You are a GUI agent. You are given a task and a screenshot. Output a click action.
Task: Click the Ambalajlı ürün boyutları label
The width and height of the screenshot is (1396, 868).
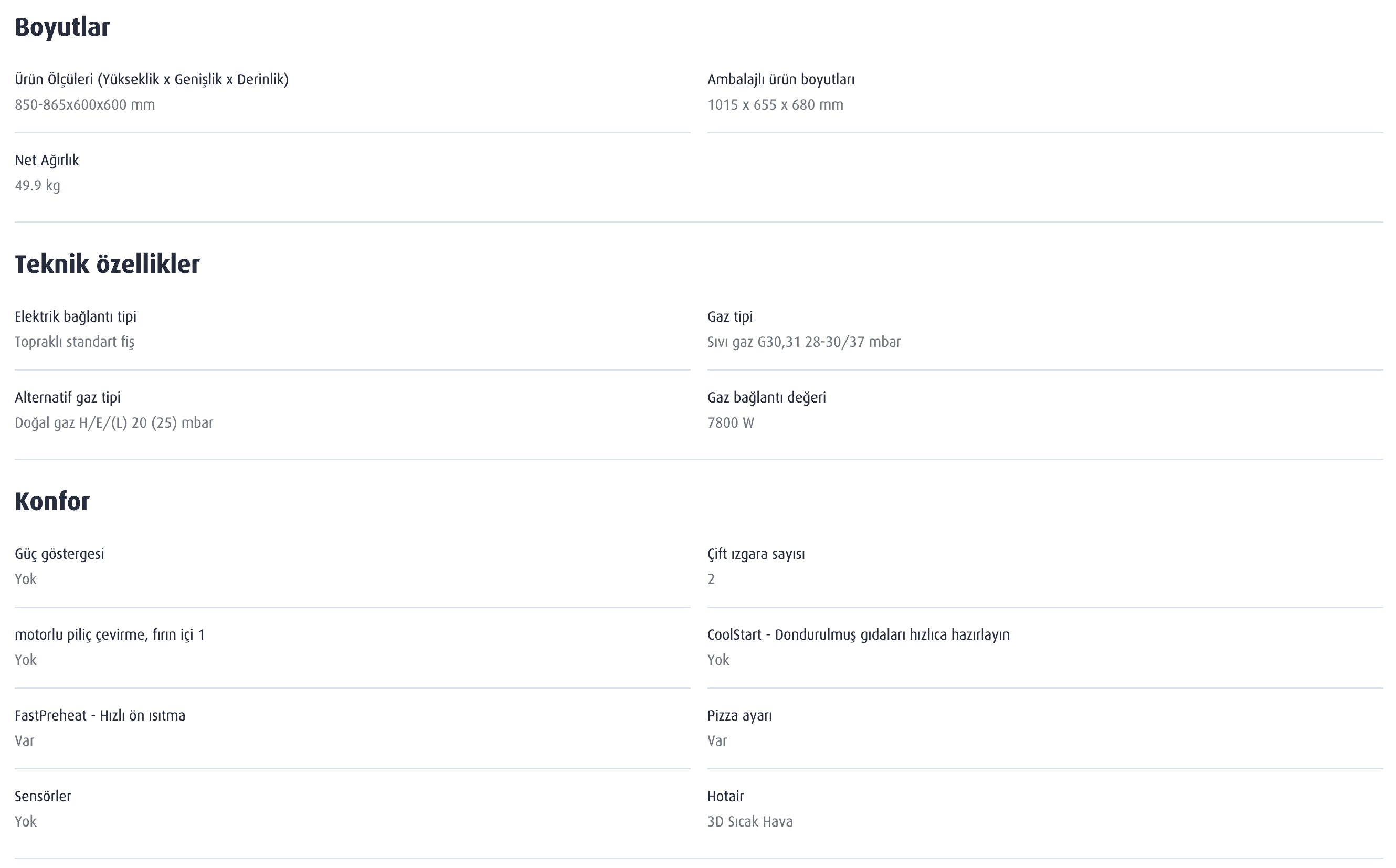point(781,79)
